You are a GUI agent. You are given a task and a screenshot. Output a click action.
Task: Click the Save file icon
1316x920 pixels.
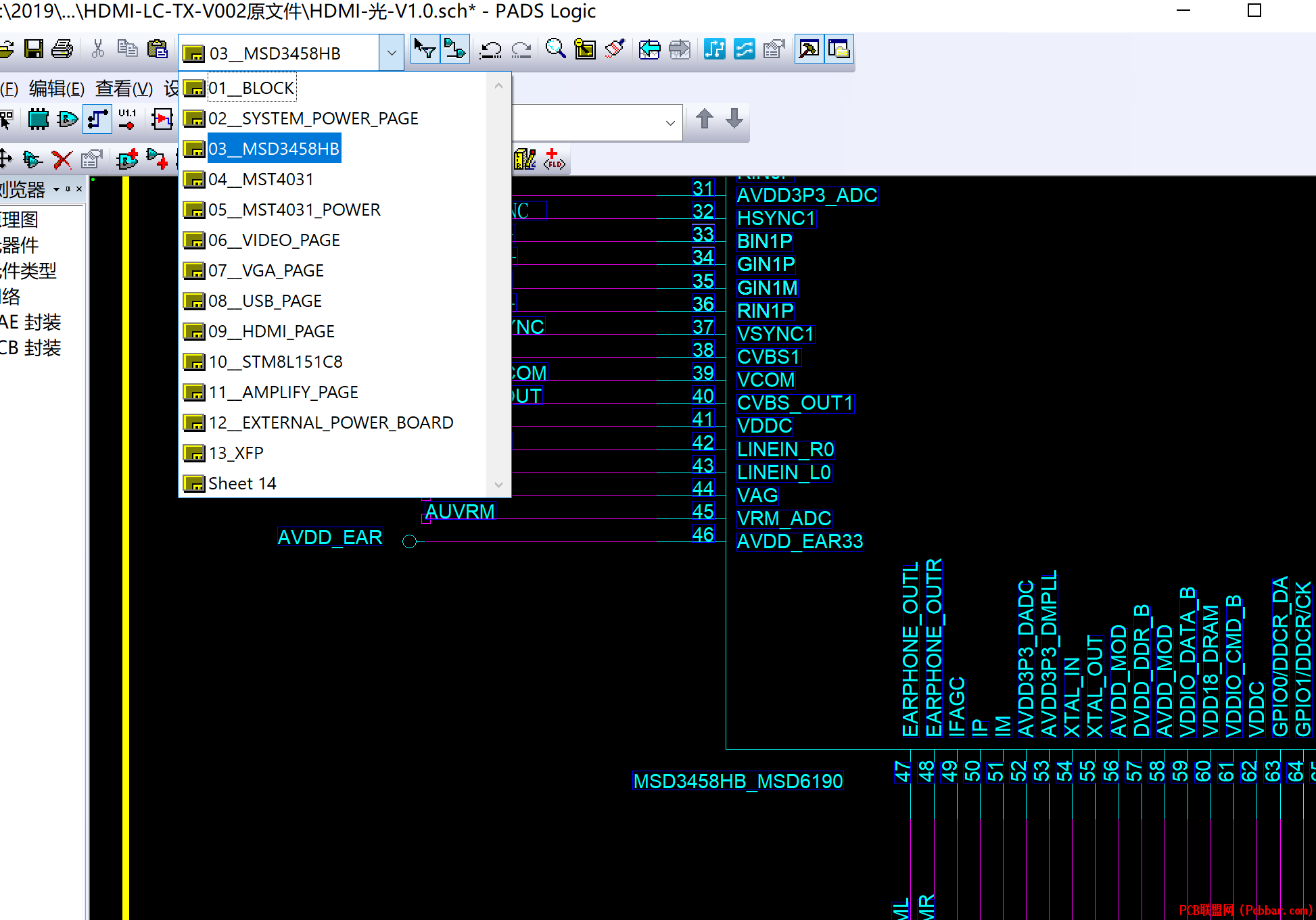click(x=34, y=49)
